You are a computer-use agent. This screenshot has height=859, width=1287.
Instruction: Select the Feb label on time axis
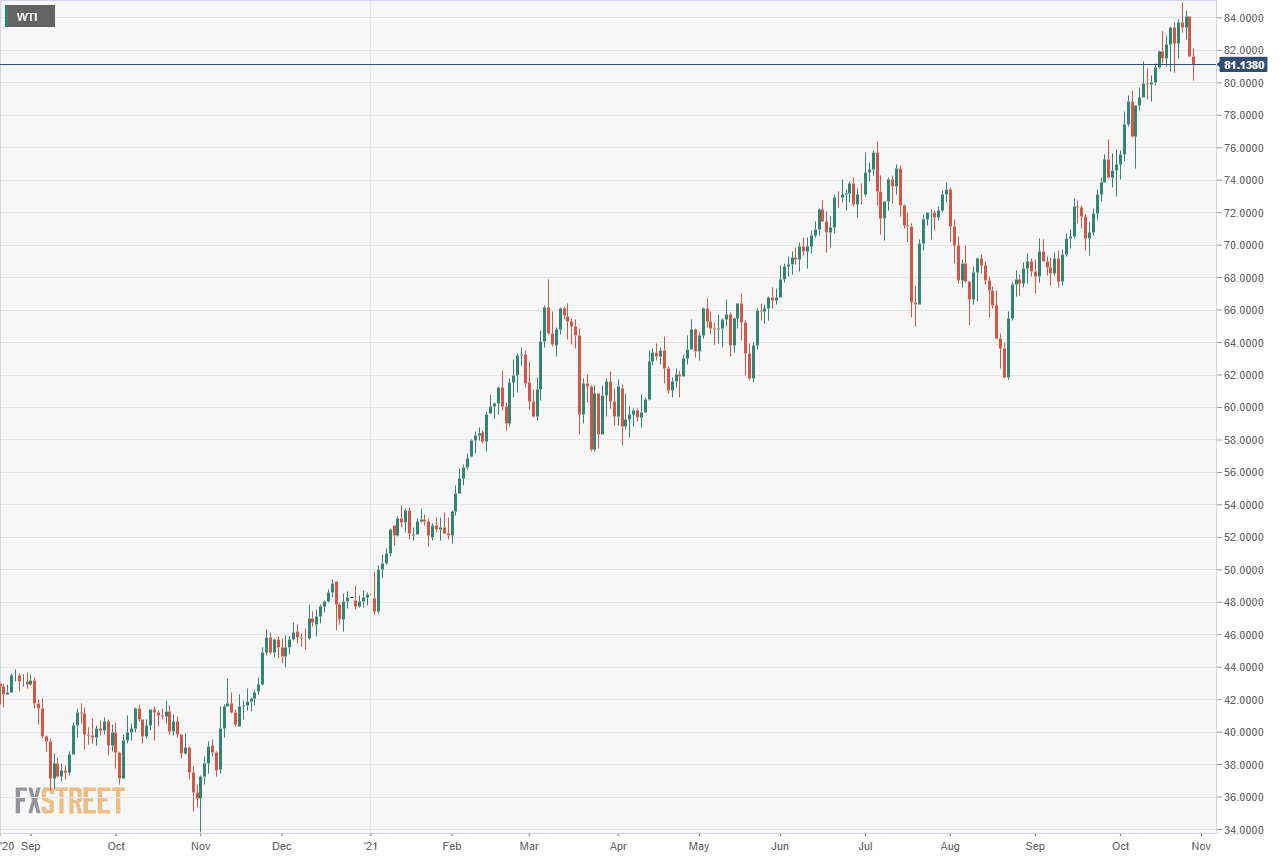coord(451,846)
